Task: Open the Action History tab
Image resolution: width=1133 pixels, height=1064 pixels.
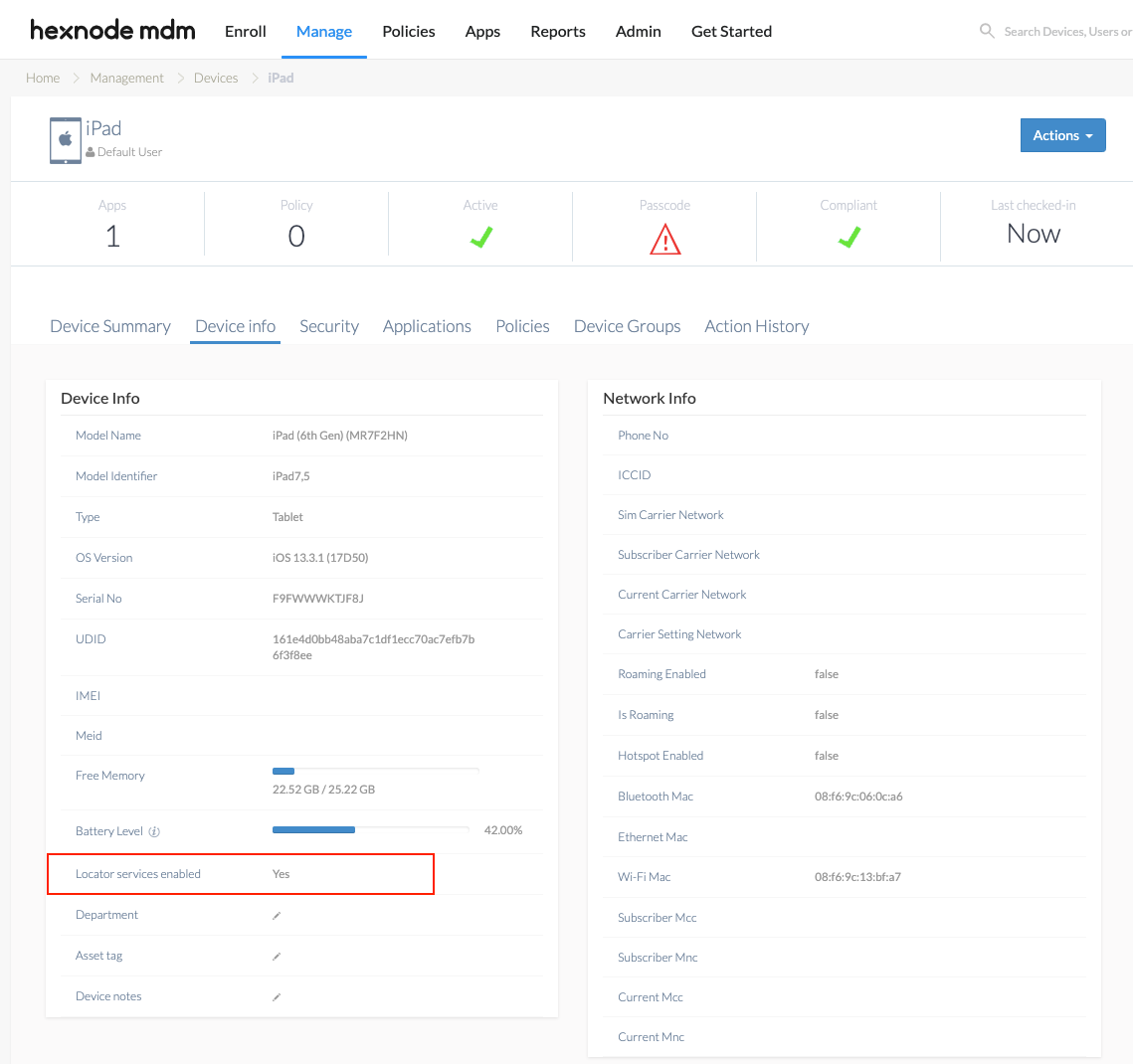Action: (x=757, y=326)
